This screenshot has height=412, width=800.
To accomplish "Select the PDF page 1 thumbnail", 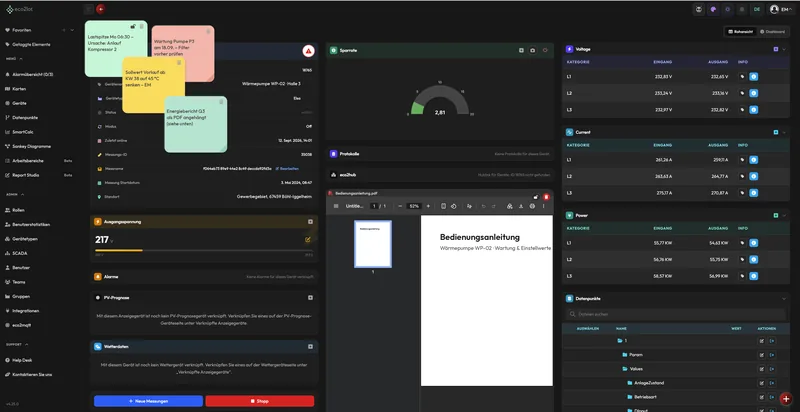I will tap(373, 244).
